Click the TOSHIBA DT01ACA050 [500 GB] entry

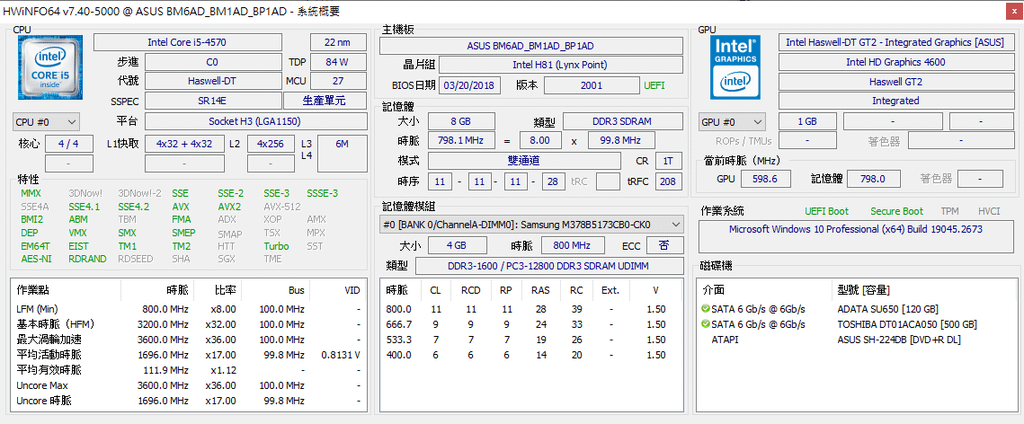click(x=907, y=324)
